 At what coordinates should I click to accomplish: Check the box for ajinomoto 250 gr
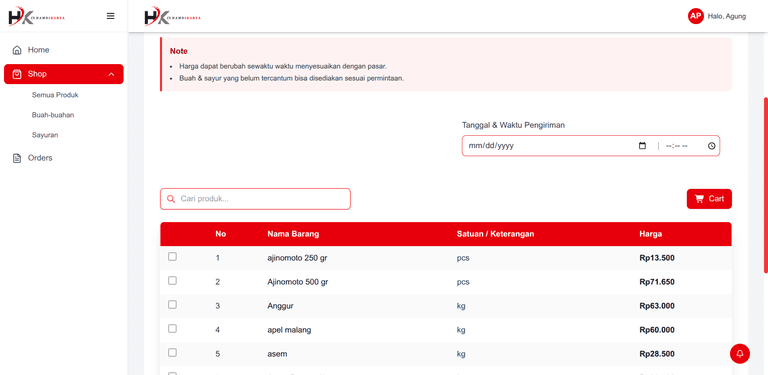(172, 257)
